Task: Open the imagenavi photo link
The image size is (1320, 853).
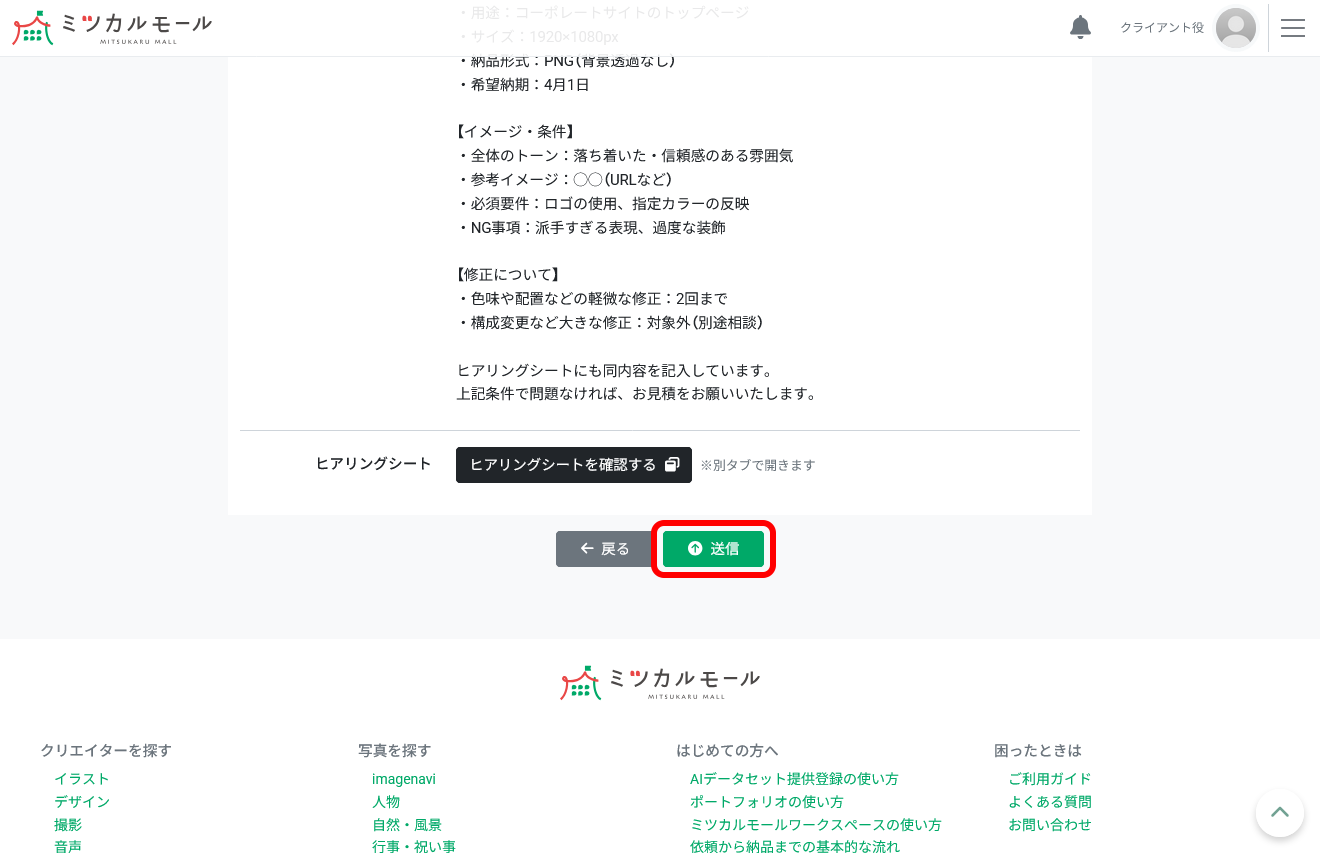Action: [x=404, y=779]
